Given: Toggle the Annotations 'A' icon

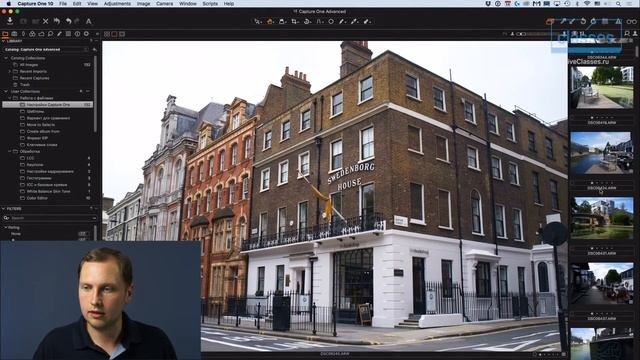Looking at the screenshot, I should 89,21.
